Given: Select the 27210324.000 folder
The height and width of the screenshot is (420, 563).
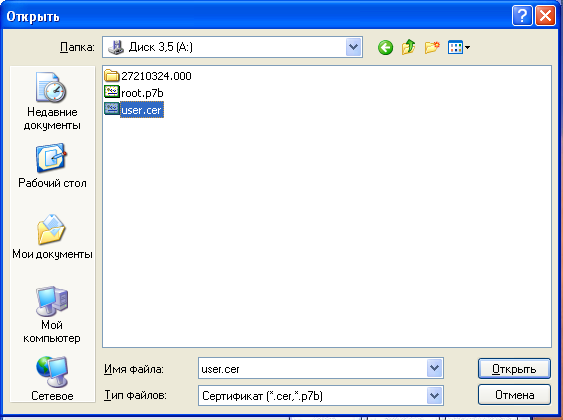Looking at the screenshot, I should (x=148, y=76).
